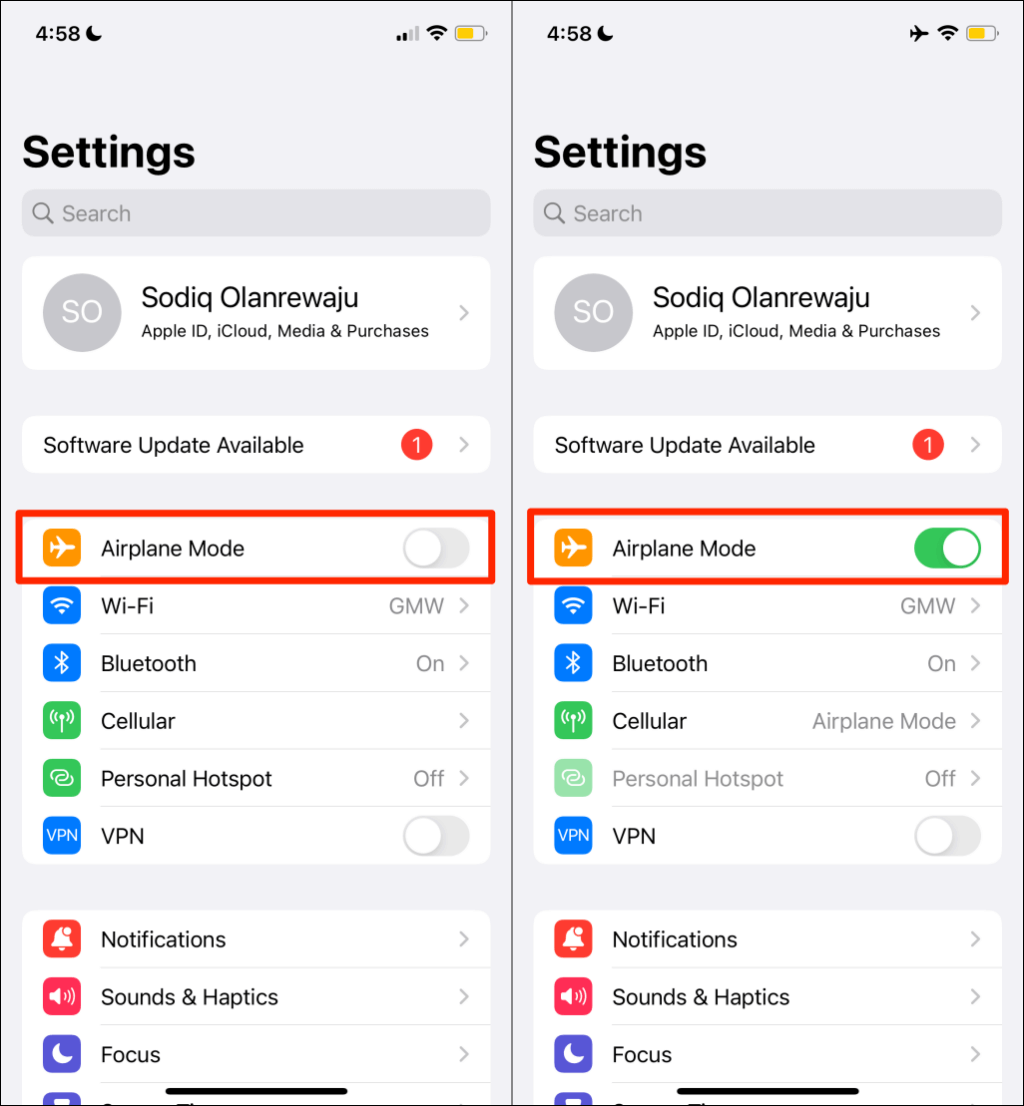
Task: Tap the green Cellular icon in right screen
Action: point(573,720)
